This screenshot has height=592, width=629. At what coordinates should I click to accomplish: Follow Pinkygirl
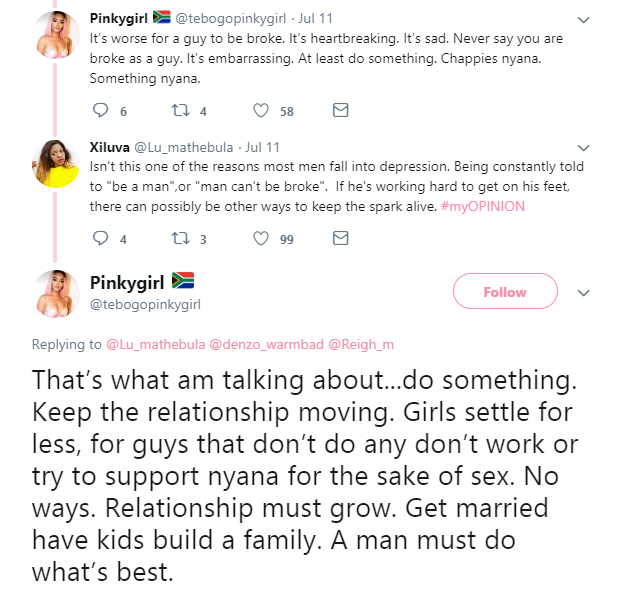click(504, 292)
